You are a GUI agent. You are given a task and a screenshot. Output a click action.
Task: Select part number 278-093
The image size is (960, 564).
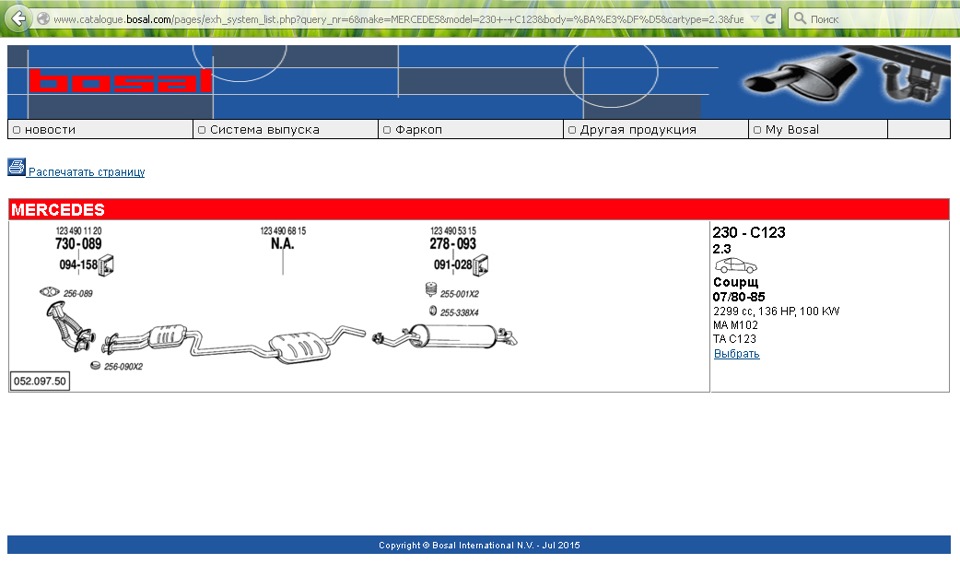click(452, 244)
